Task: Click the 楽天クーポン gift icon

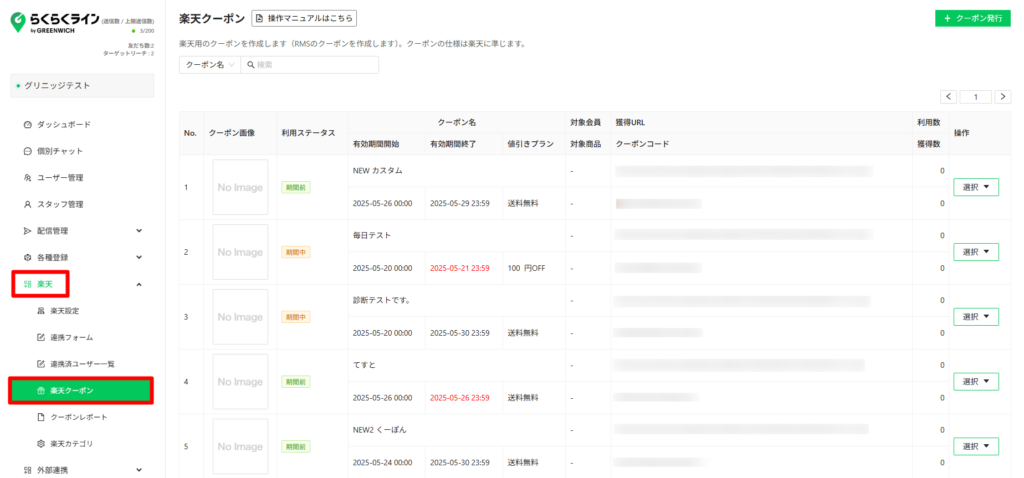Action: pos(40,390)
